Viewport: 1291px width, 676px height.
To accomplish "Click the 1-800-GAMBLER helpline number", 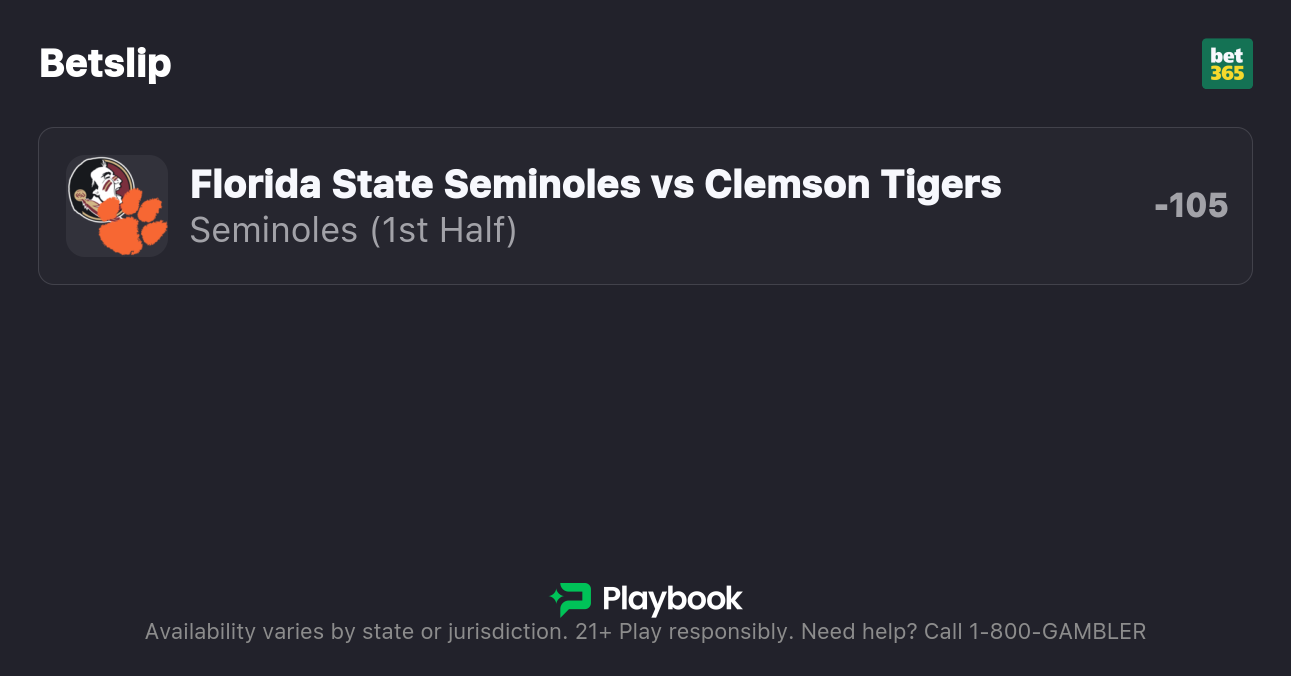I will pyautogui.click(x=1056, y=632).
